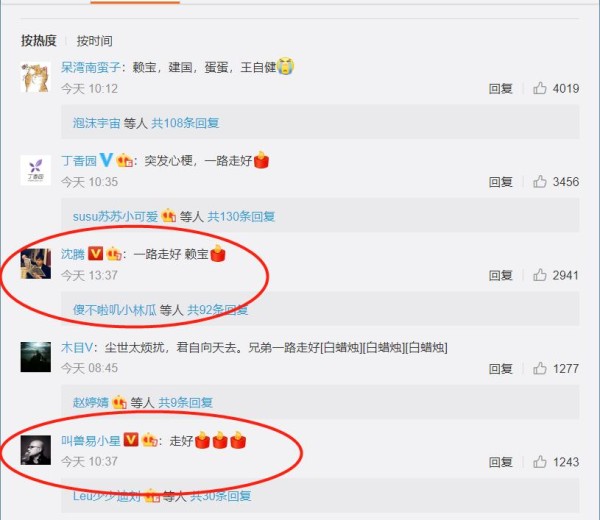Expand 共108条回复 under first comment

[x=185, y=123]
